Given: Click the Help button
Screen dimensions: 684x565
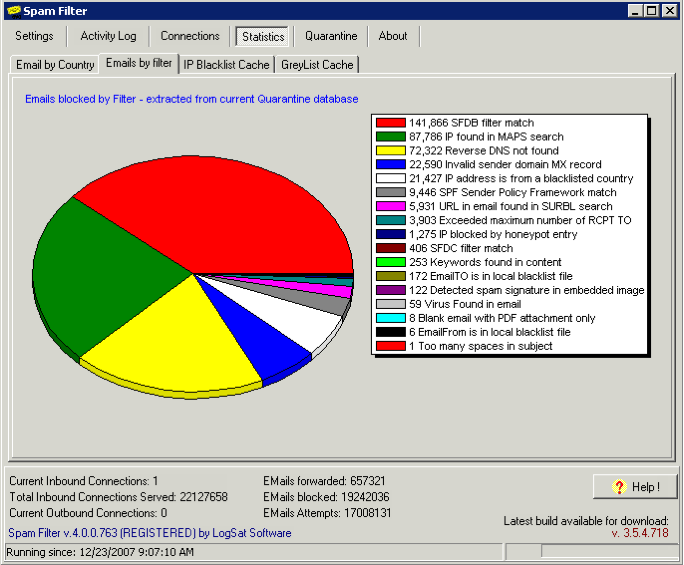Looking at the screenshot, I should tap(635, 487).
